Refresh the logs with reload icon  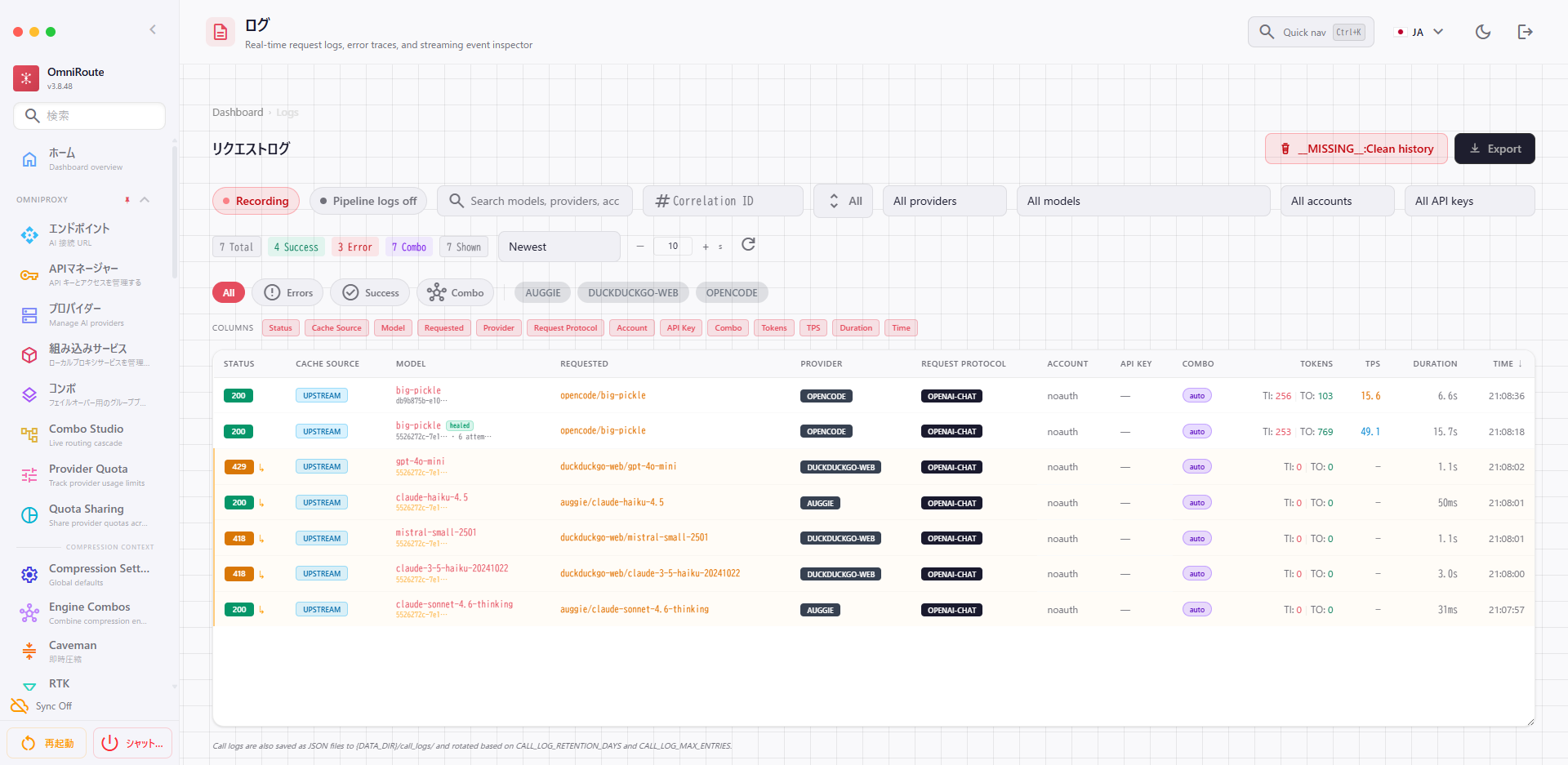pos(748,244)
